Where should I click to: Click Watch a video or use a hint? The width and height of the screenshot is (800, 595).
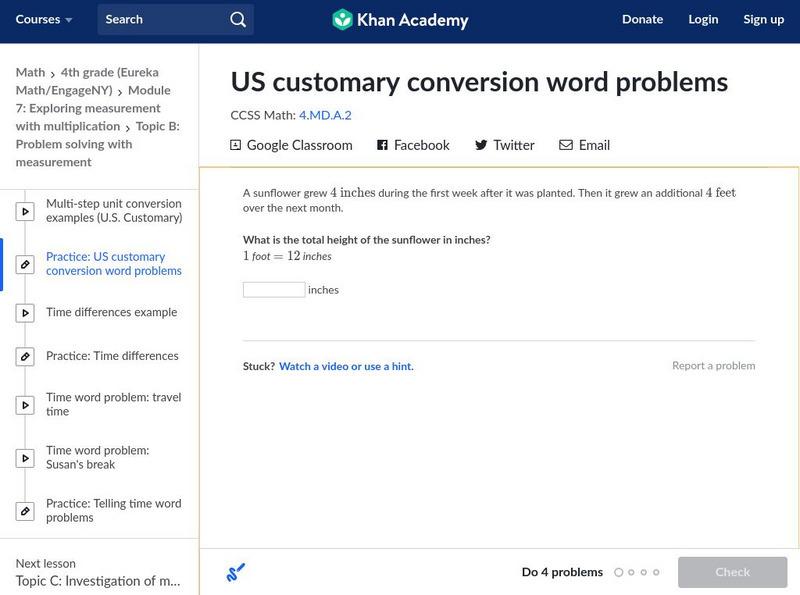pyautogui.click(x=345, y=366)
